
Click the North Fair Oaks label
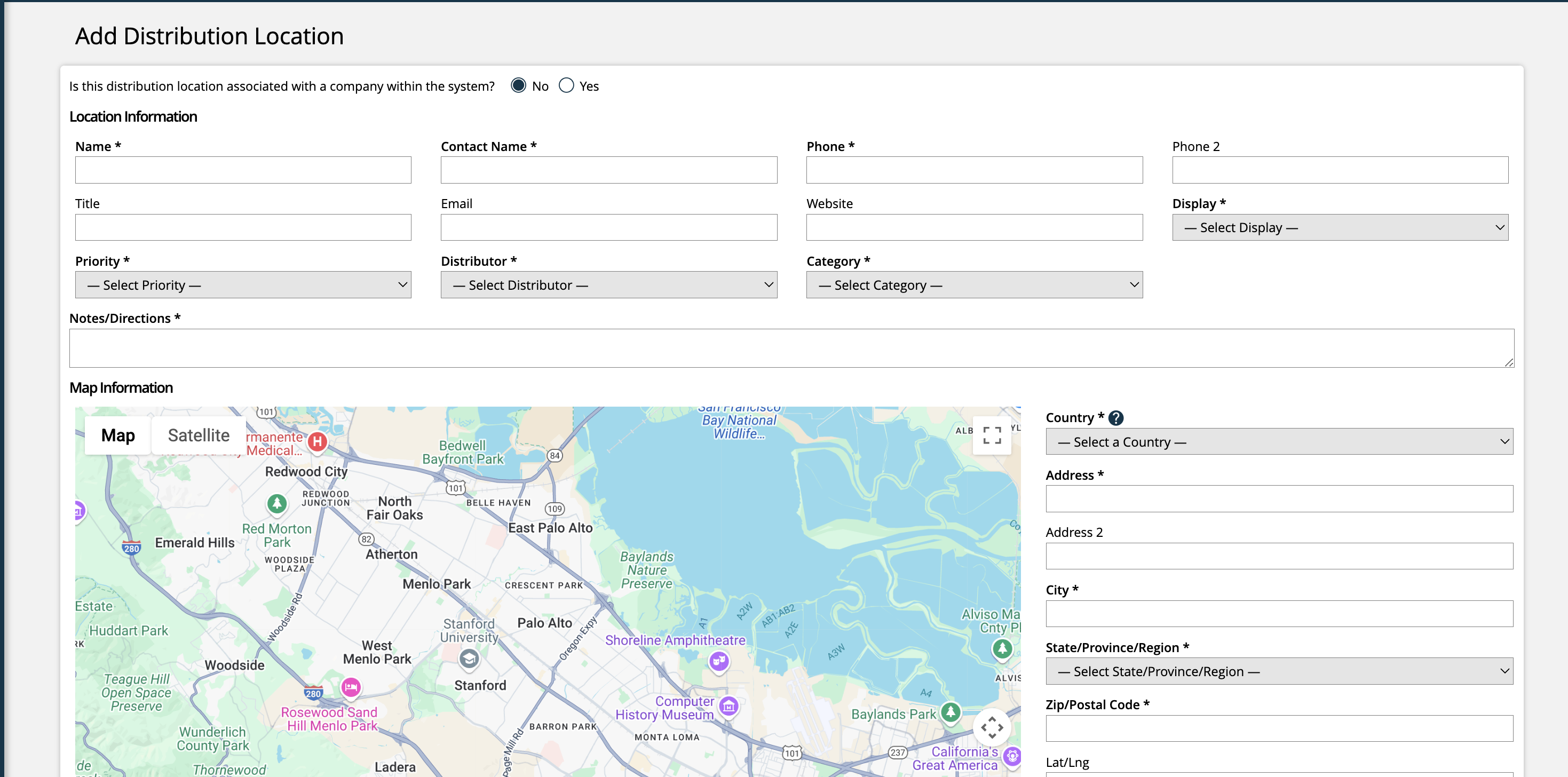[394, 508]
